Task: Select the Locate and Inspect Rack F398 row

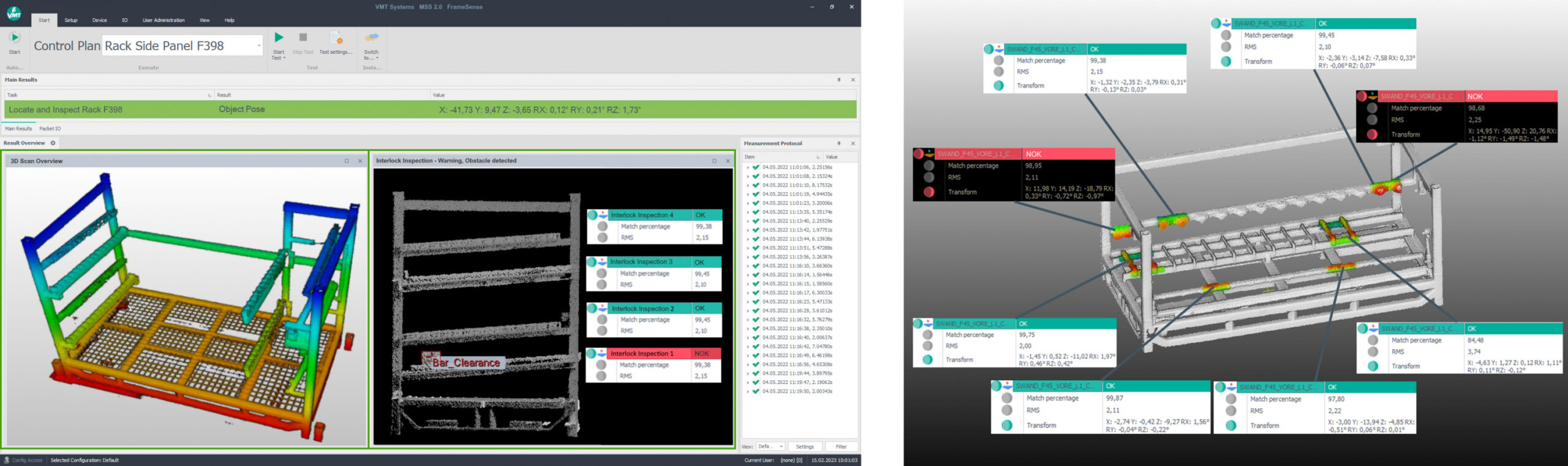Action: tap(66, 110)
